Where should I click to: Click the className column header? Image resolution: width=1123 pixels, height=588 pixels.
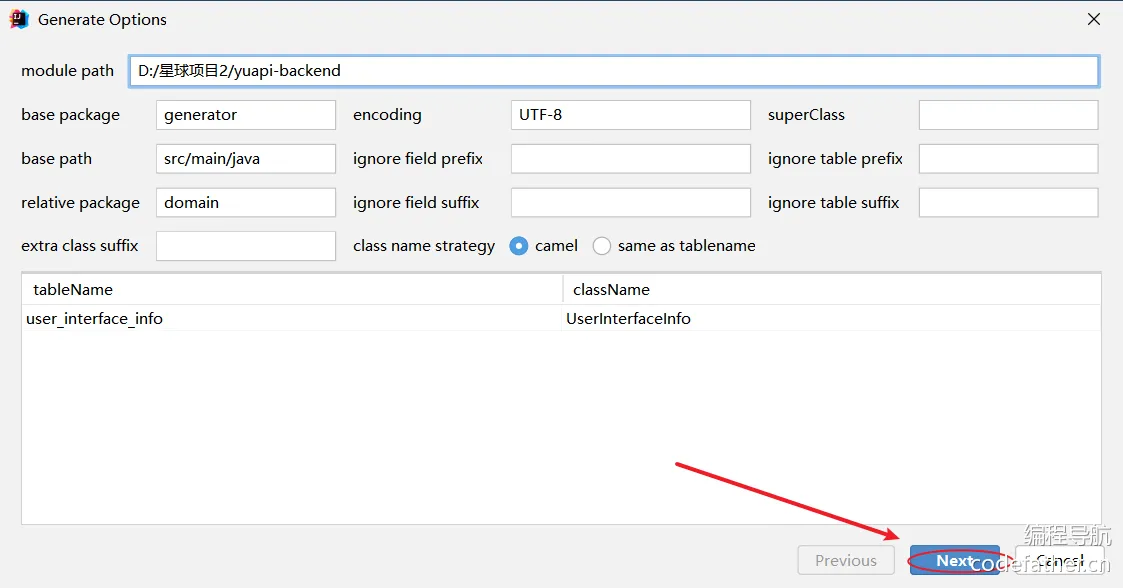pos(832,289)
